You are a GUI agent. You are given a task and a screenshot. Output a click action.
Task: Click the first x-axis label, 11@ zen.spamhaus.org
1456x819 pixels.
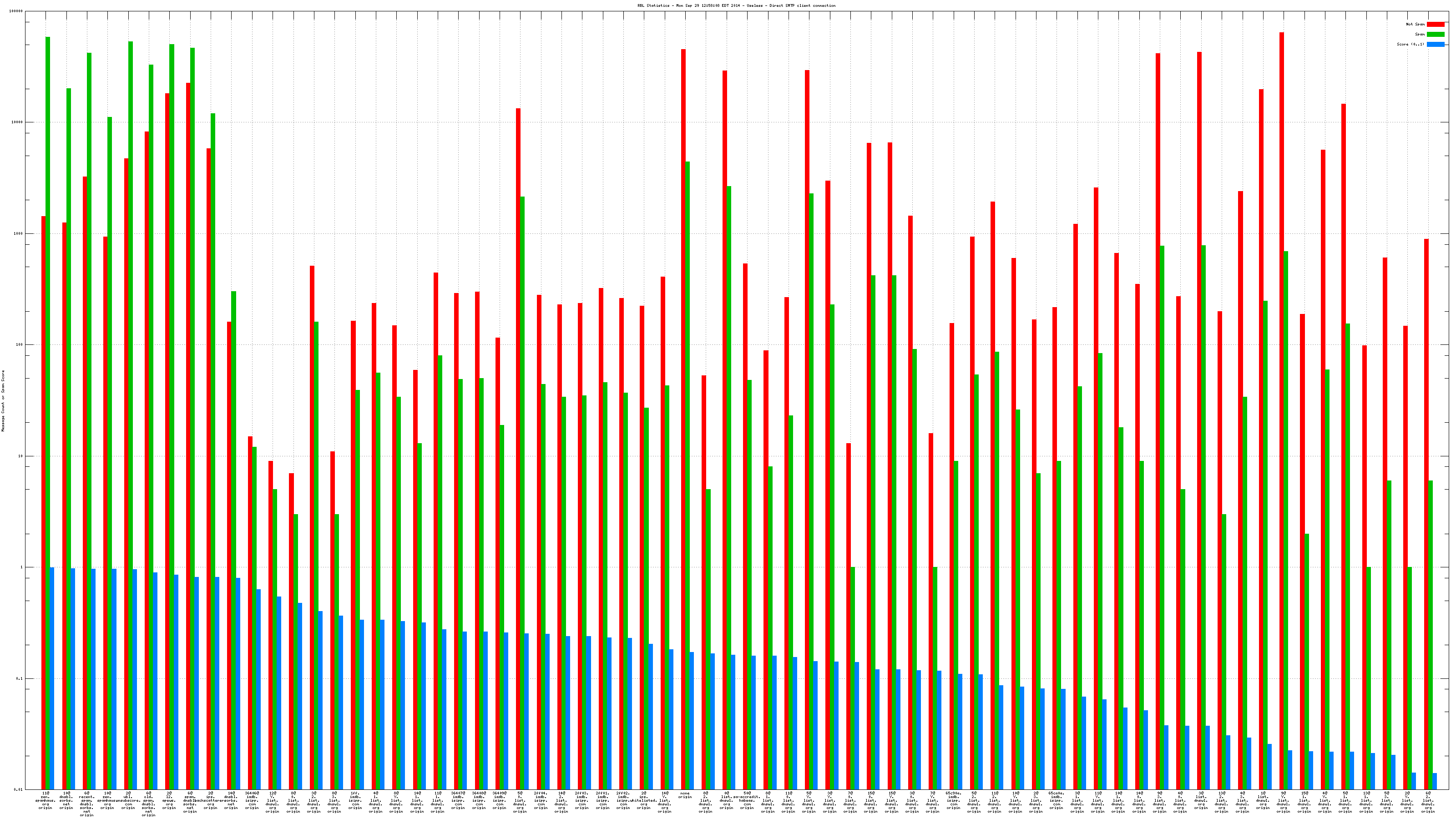pos(45,800)
